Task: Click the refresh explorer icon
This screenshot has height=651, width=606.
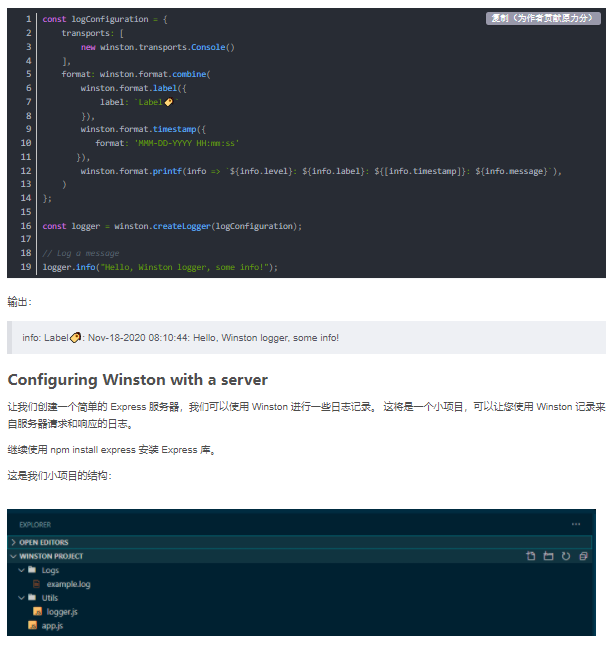Action: point(566,556)
